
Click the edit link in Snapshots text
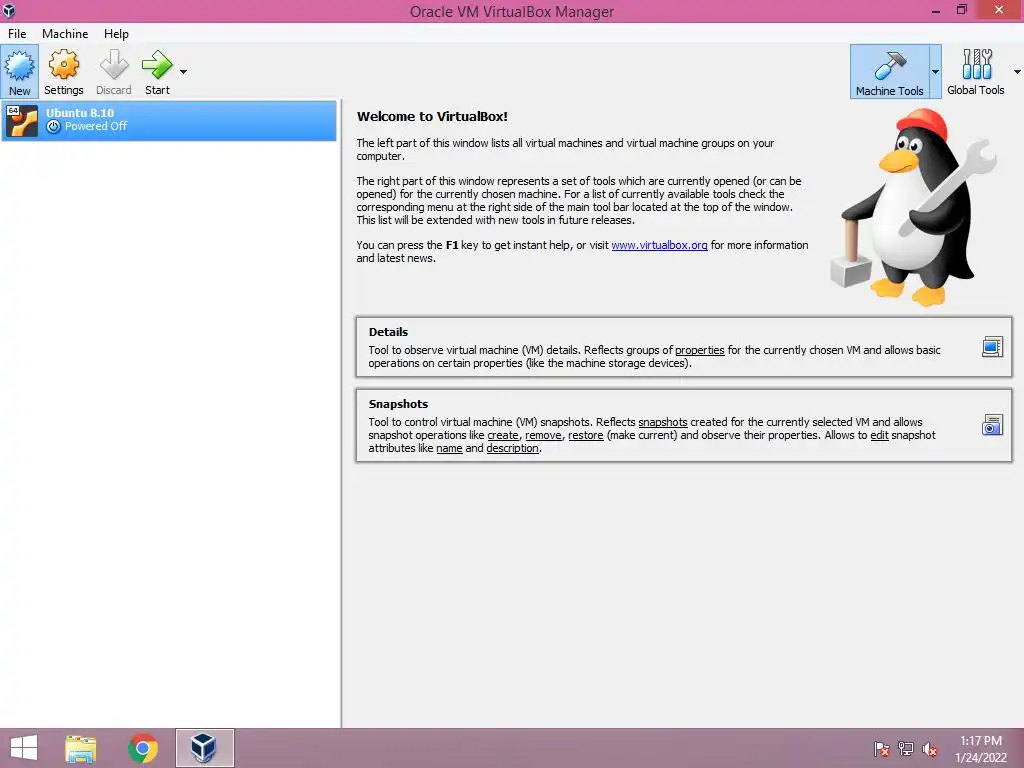(880, 435)
